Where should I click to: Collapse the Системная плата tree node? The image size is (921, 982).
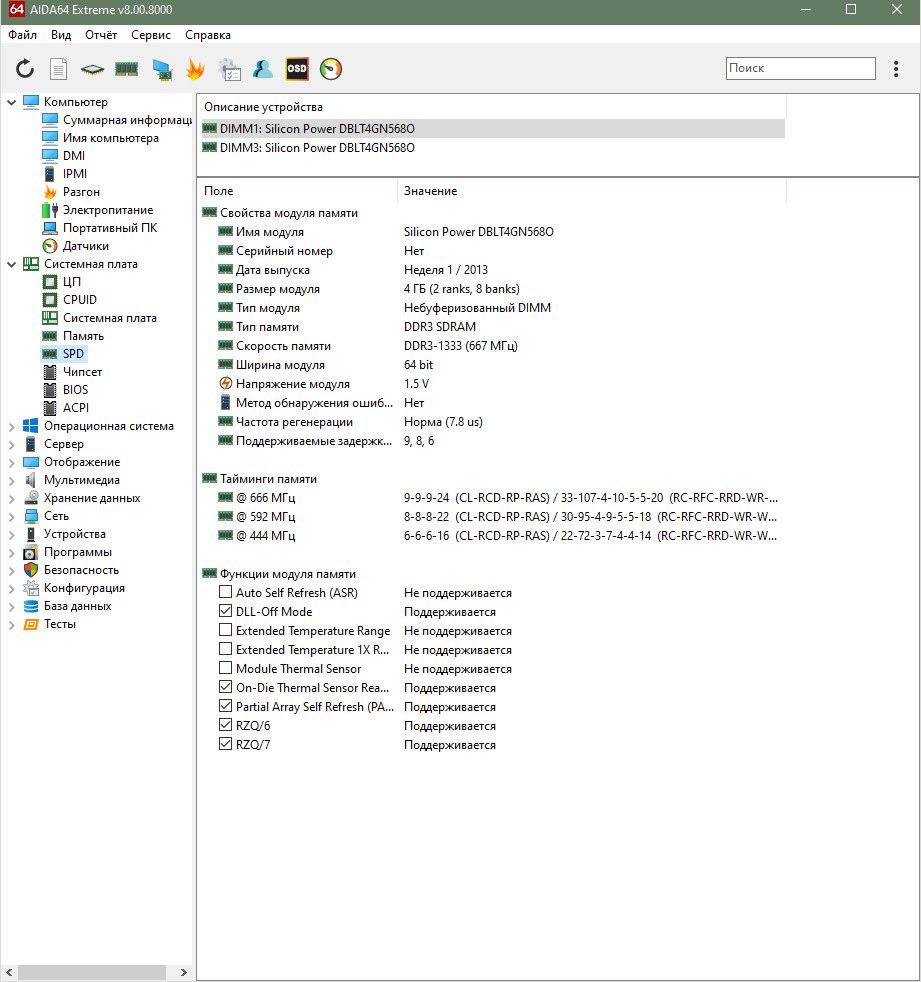tap(11, 264)
